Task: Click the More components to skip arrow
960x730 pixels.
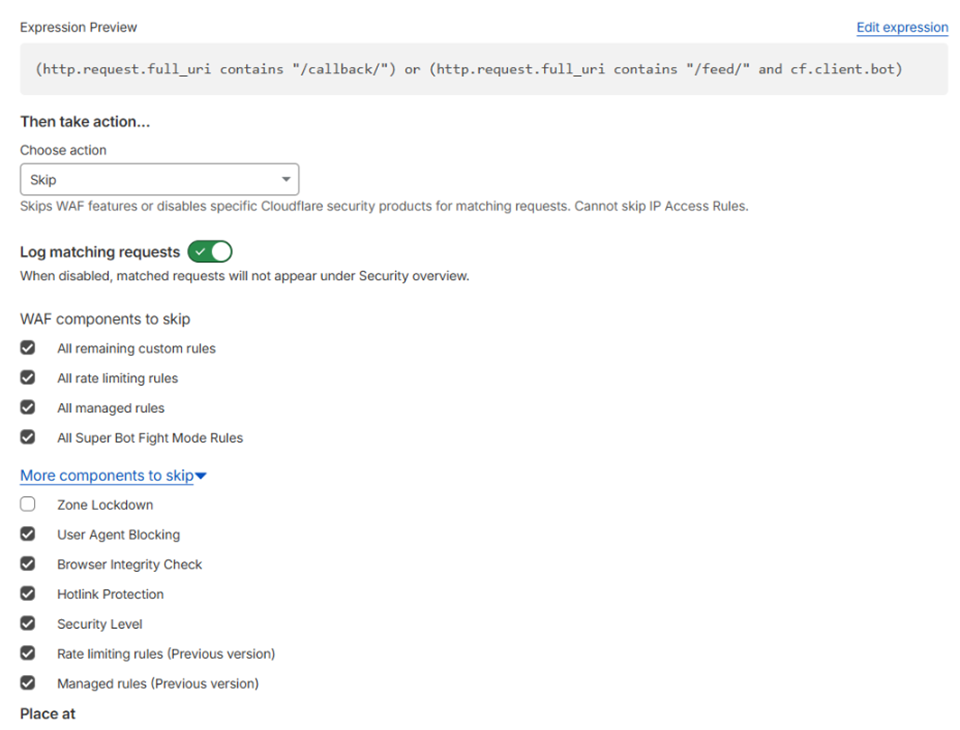Action: pyautogui.click(x=201, y=477)
